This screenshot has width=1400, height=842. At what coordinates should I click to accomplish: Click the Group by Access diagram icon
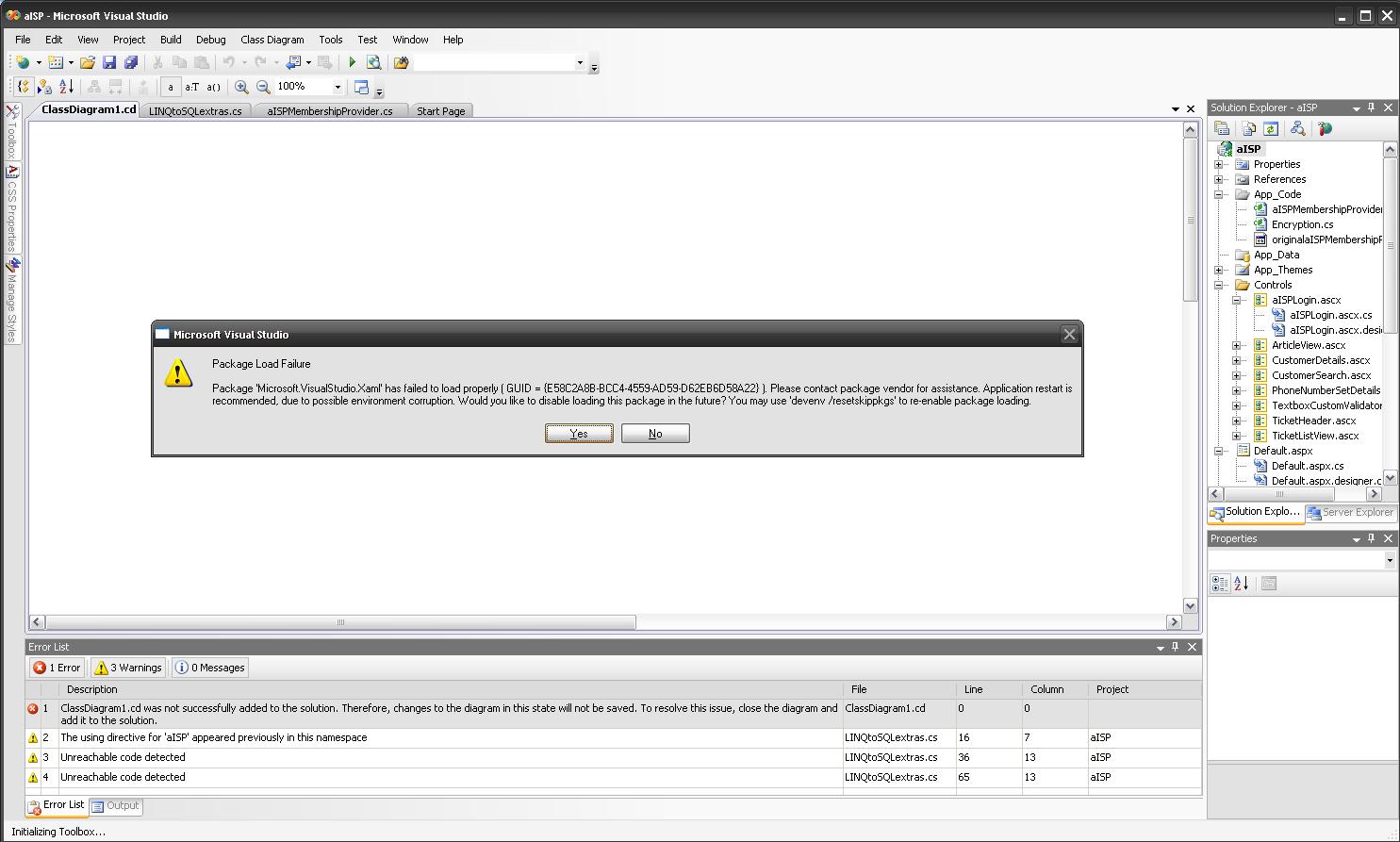point(44,87)
